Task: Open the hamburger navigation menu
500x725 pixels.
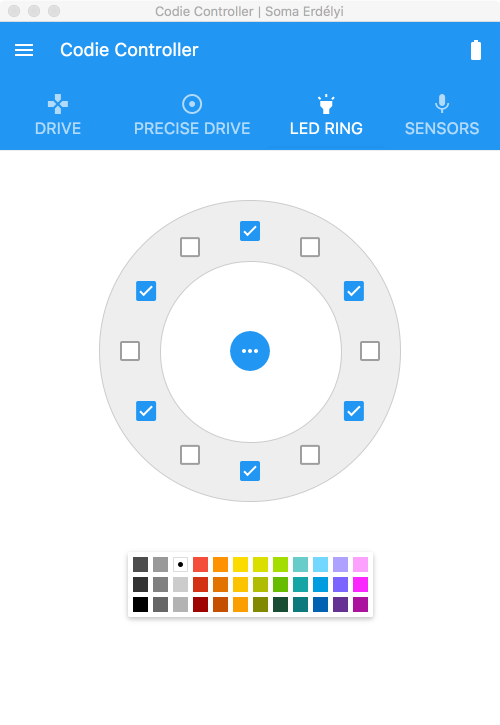Action: coord(24,50)
